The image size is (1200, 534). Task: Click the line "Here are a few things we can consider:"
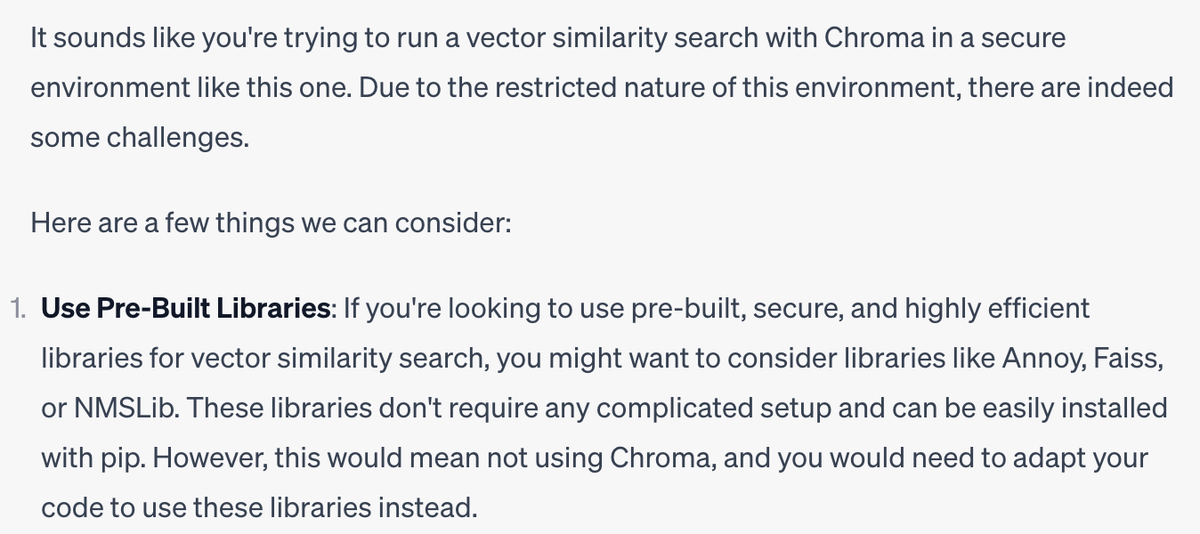click(x=271, y=221)
